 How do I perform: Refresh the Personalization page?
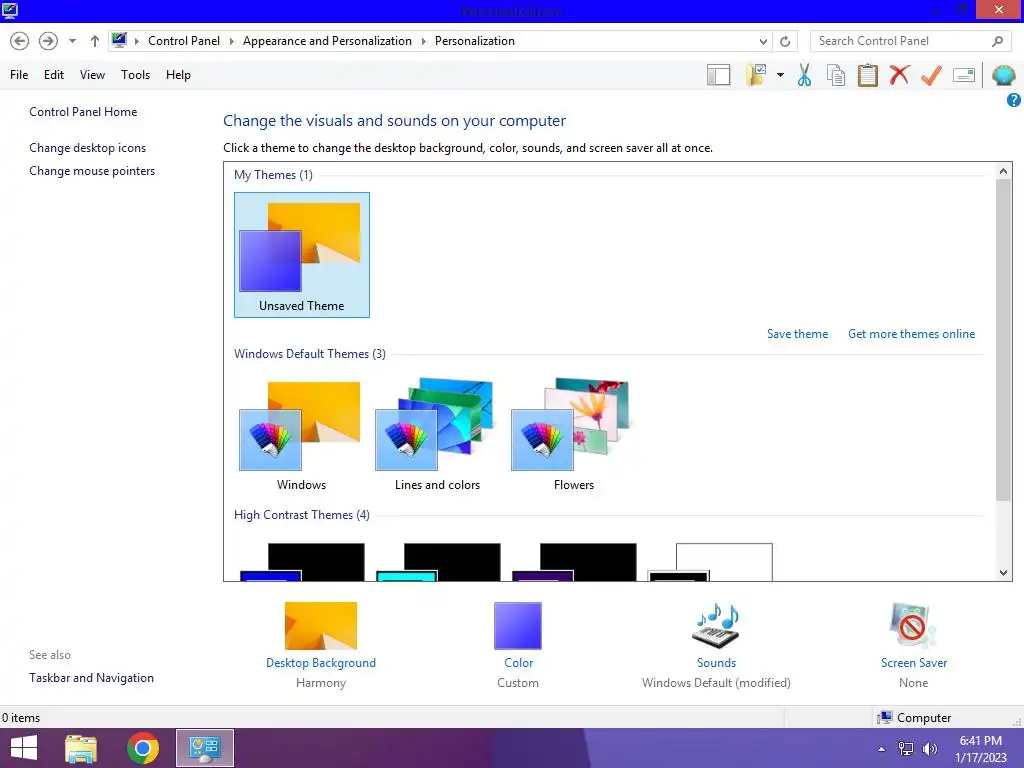785,41
